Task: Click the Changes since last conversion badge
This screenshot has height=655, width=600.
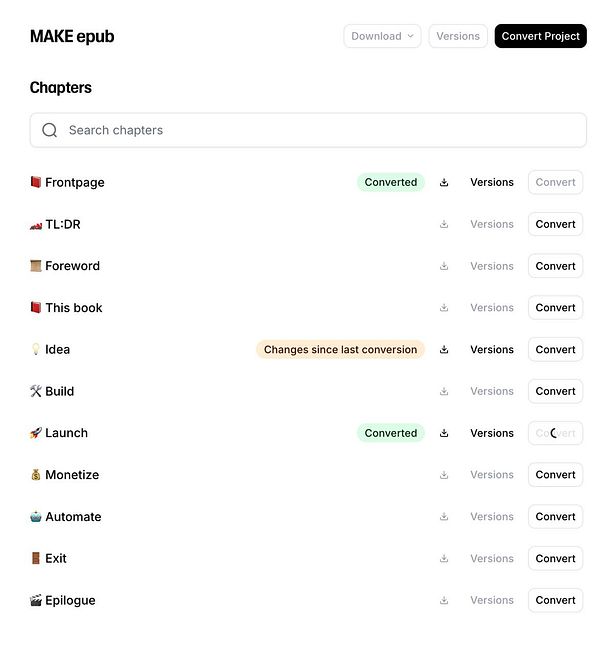Action: point(340,350)
